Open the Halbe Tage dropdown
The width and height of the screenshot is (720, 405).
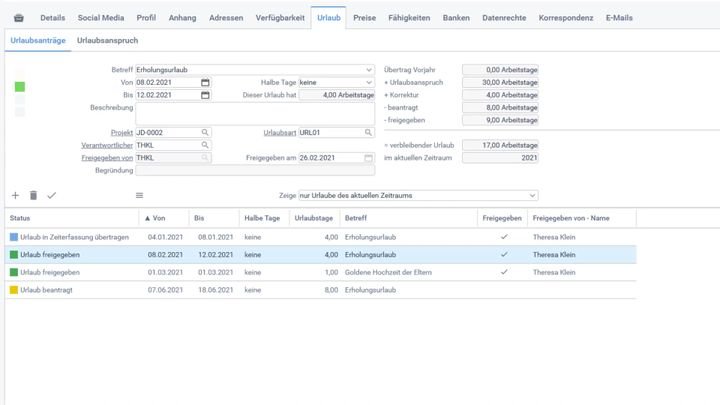(x=368, y=82)
